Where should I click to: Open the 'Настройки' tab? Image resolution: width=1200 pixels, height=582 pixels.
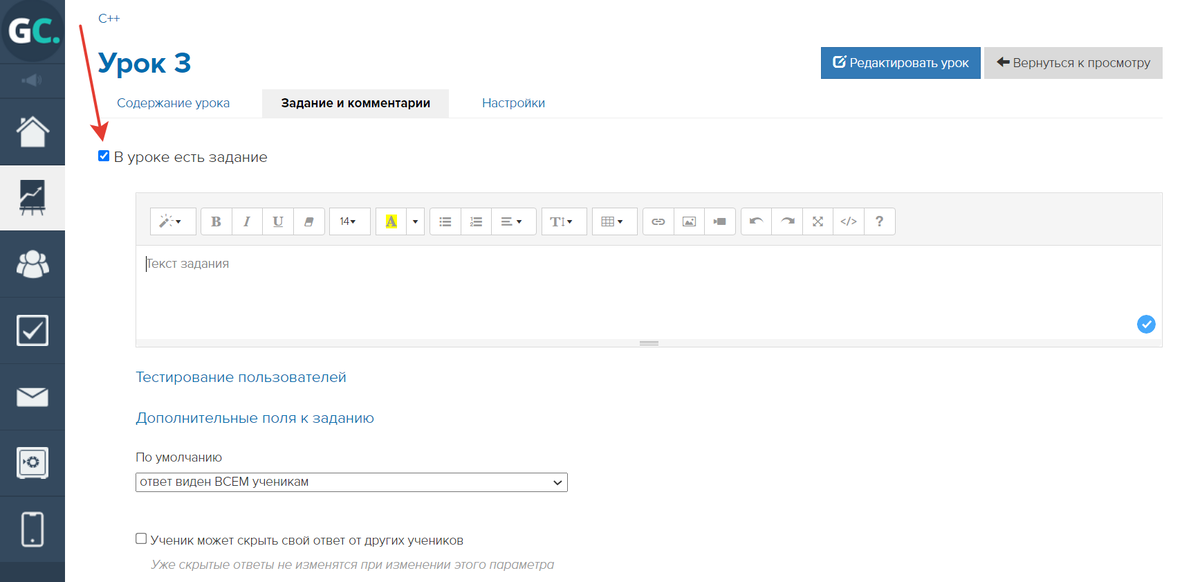coord(513,103)
